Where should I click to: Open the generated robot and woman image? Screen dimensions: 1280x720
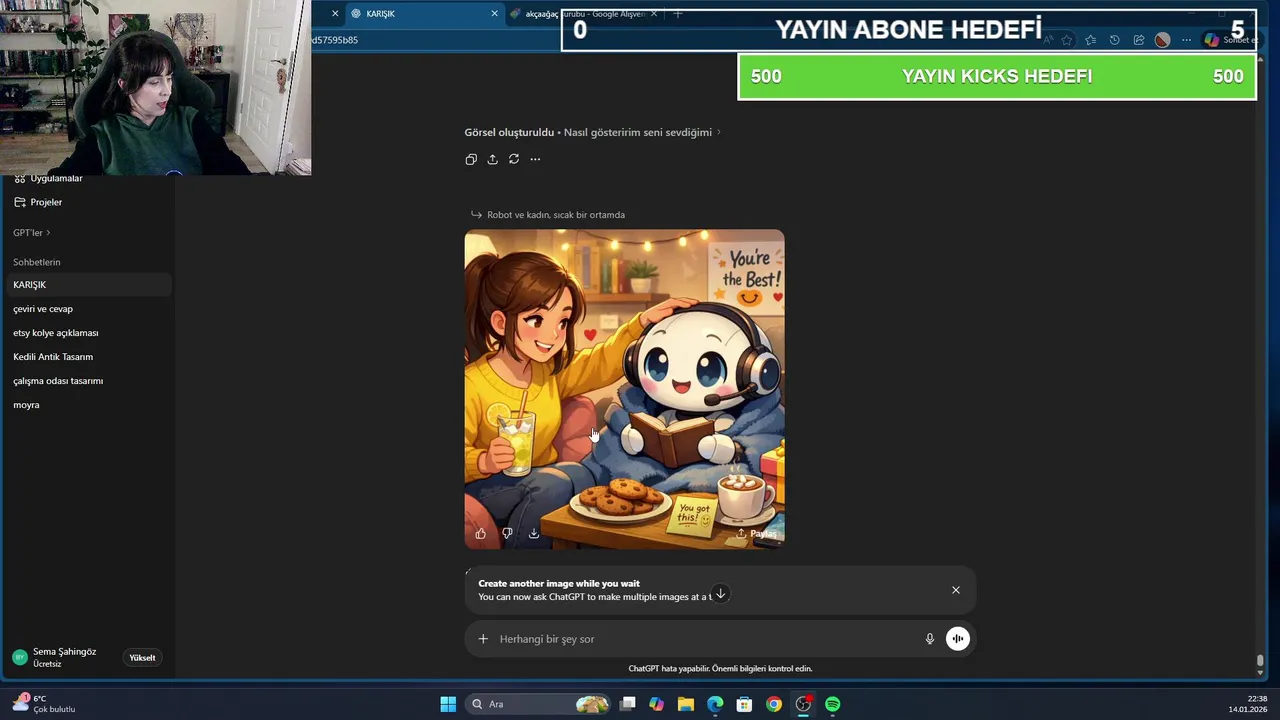click(x=624, y=389)
